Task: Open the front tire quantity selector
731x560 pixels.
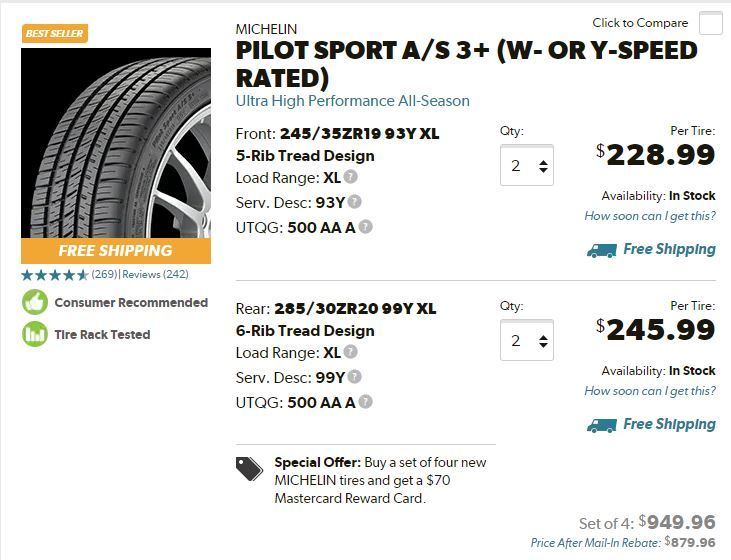Action: click(527, 166)
